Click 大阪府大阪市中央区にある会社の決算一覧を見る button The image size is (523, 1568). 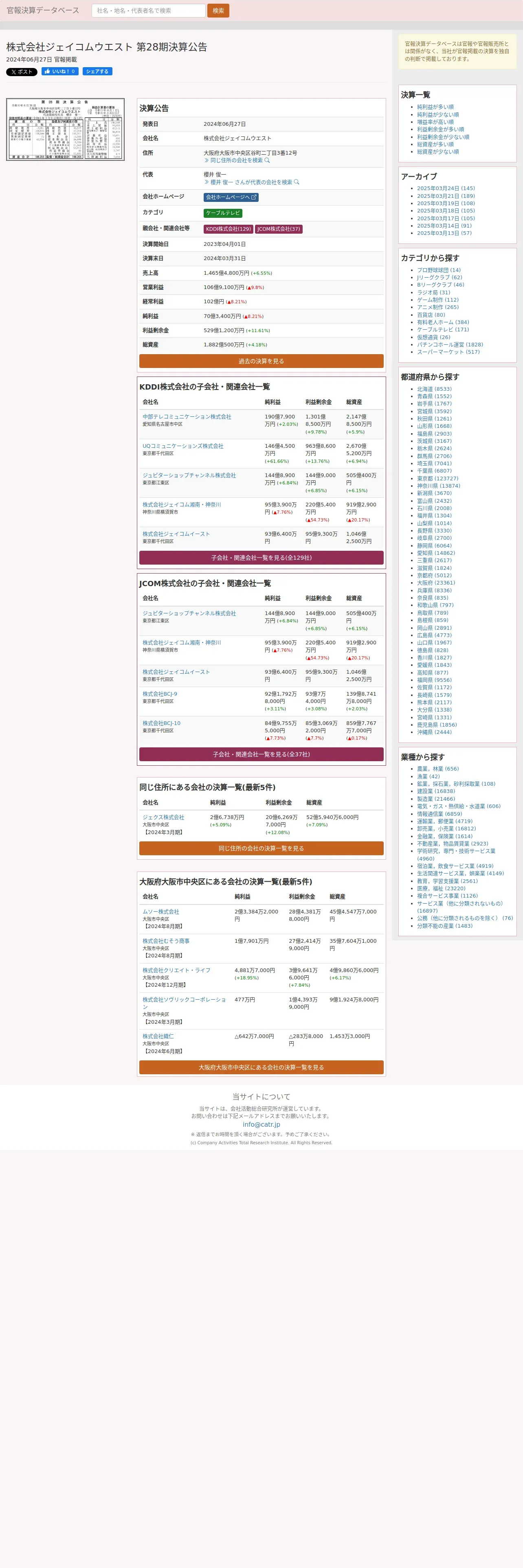coord(261,1067)
